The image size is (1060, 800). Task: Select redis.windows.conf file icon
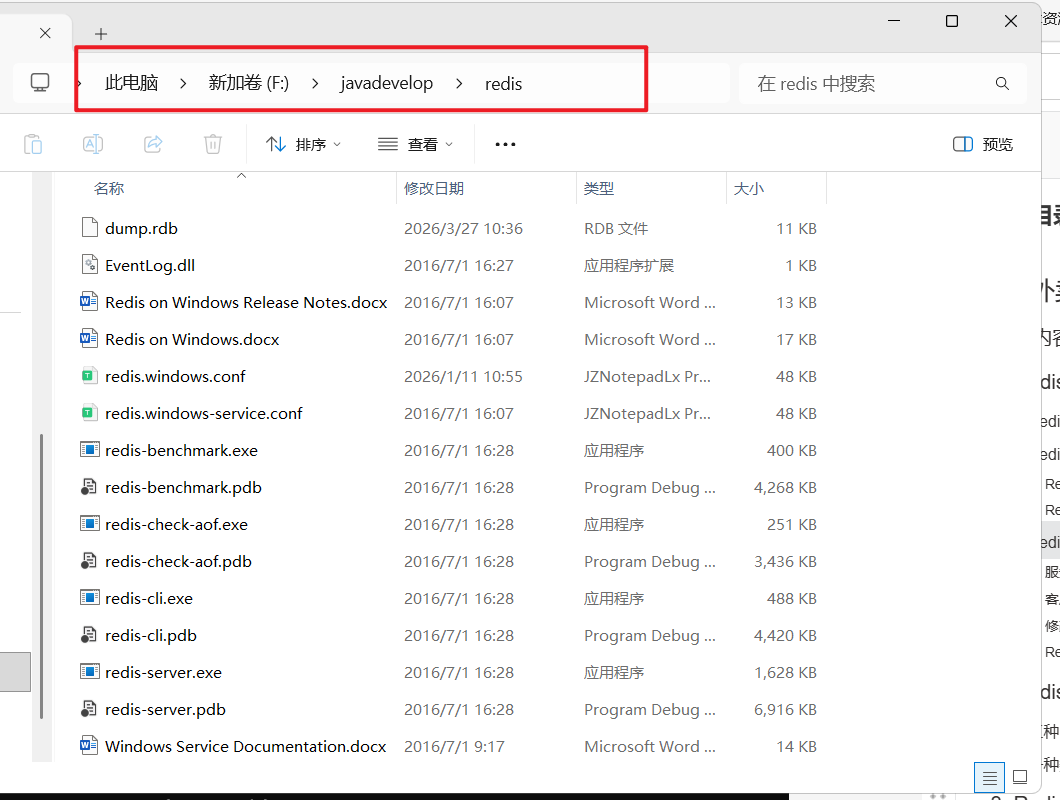(89, 376)
